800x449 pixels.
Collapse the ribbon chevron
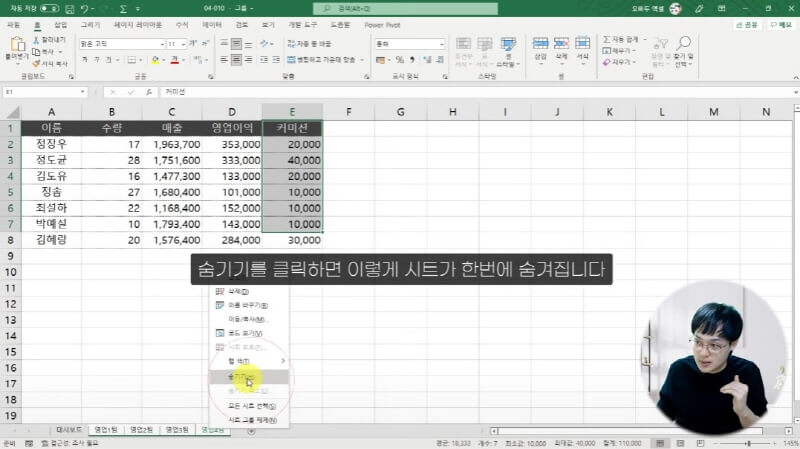795,77
